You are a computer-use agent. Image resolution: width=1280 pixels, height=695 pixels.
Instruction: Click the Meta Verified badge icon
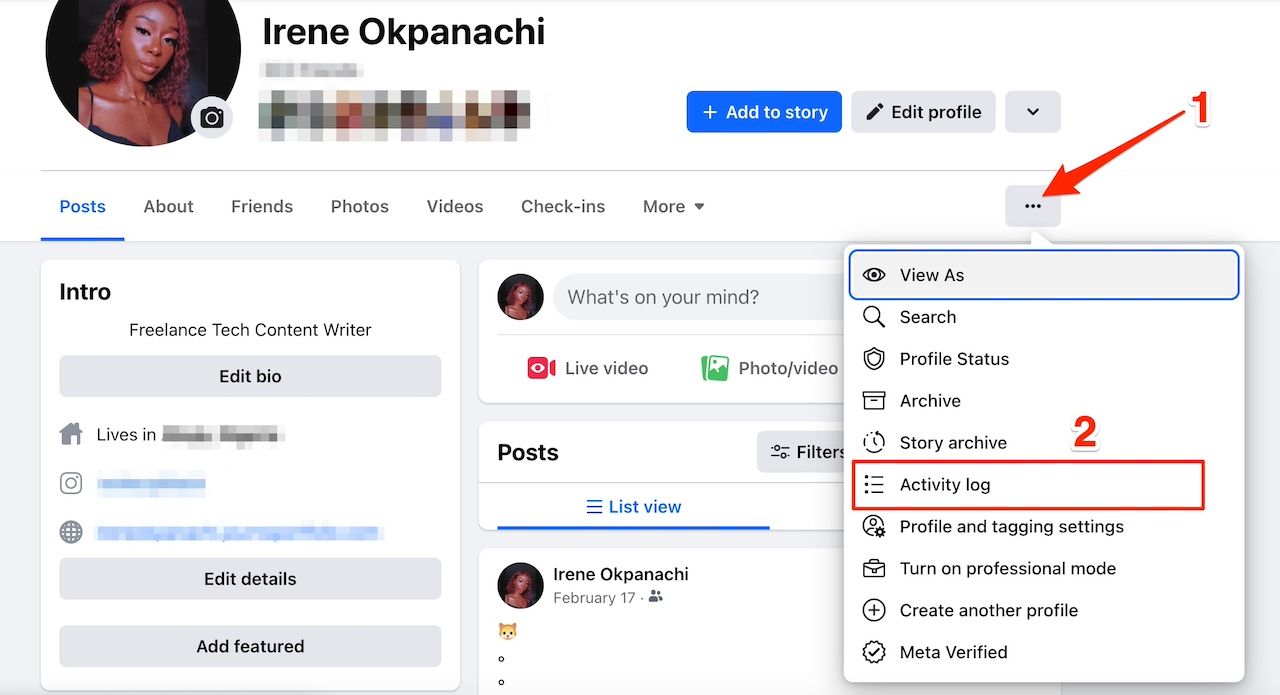click(875, 652)
